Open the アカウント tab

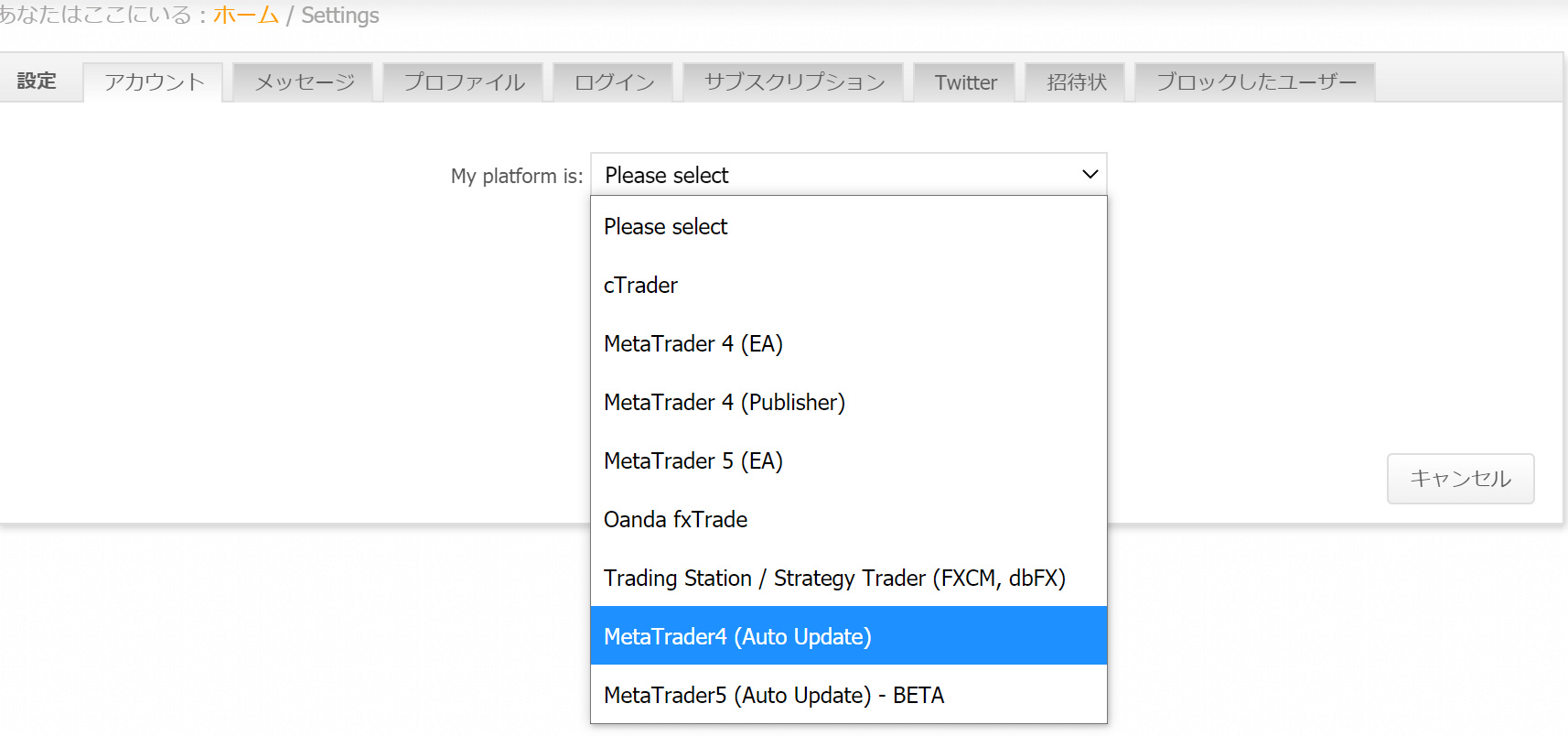154,82
